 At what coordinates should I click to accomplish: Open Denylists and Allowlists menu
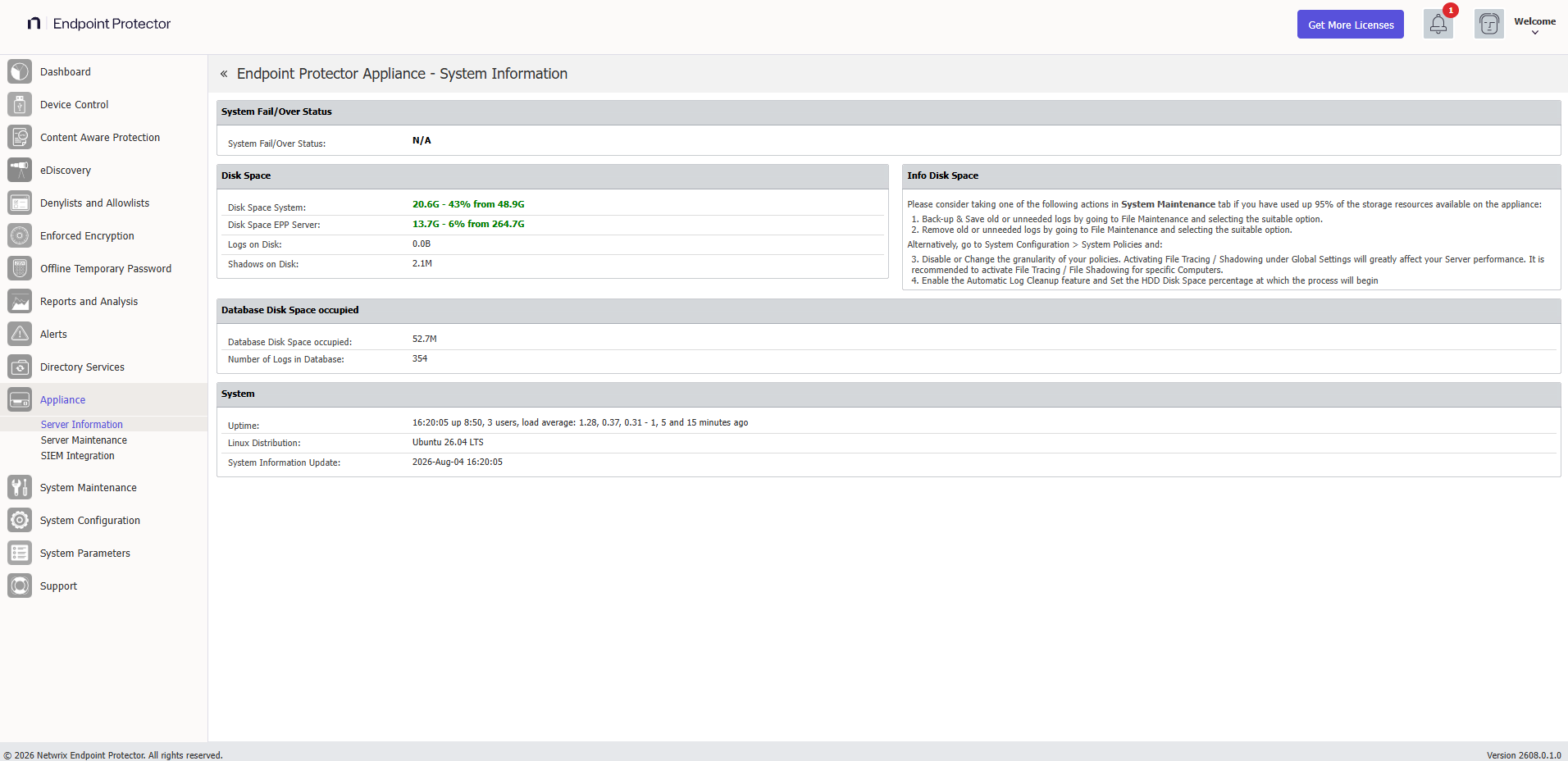[x=94, y=203]
